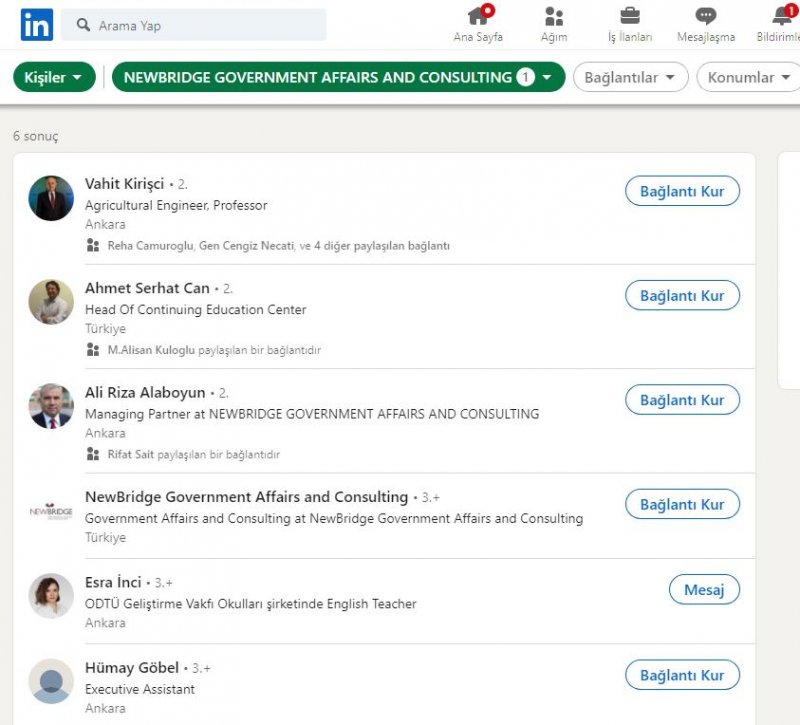The image size is (800, 725).
Task: Click "Agricultural Engineer, Professor" headline text
Action: coord(176,205)
